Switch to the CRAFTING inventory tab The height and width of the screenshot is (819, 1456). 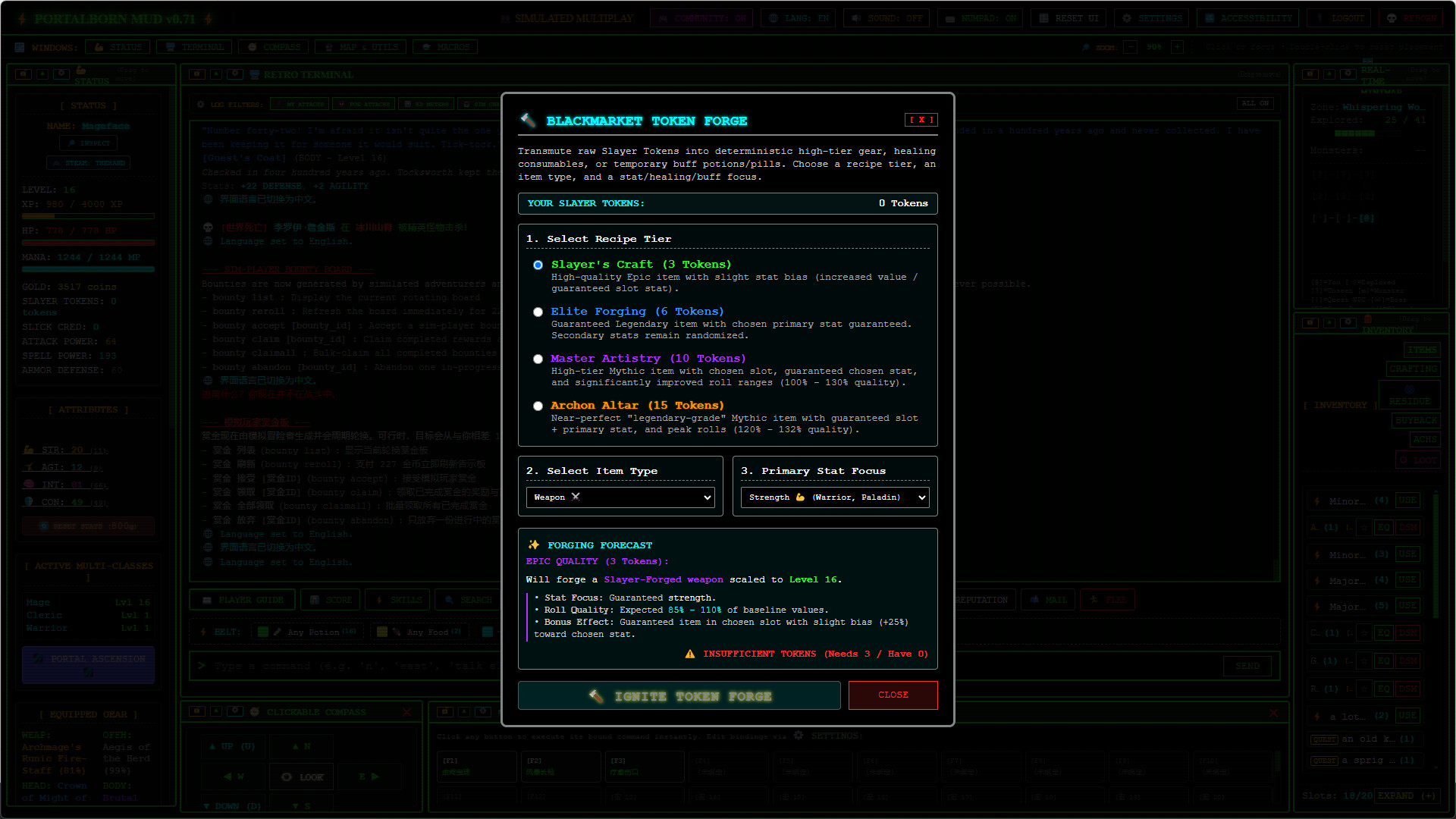[1413, 369]
